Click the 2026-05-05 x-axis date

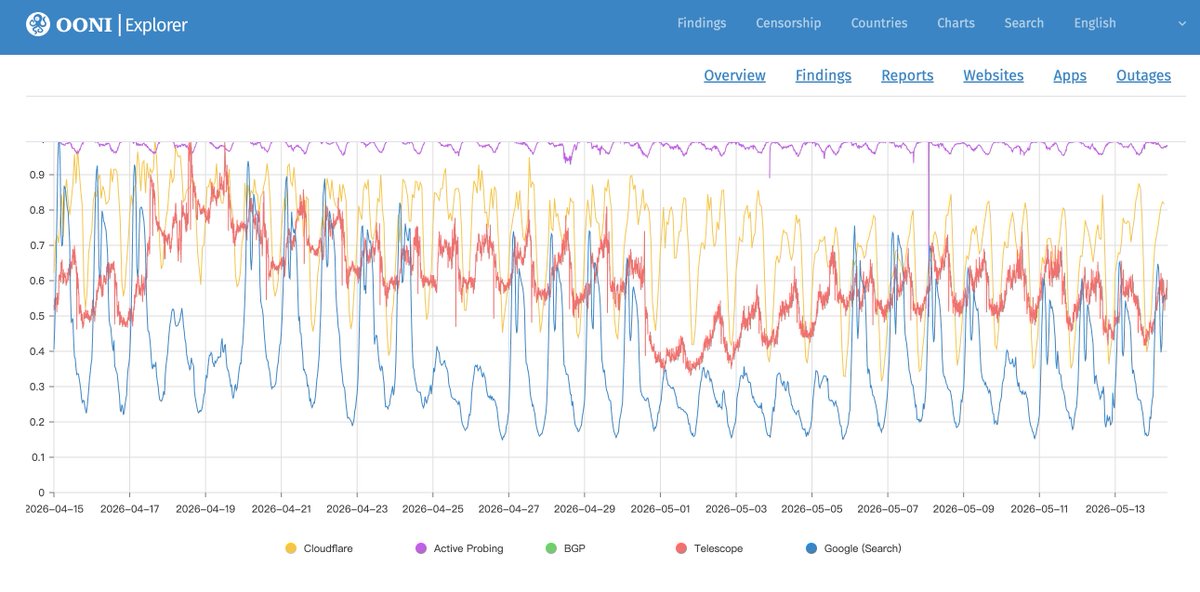(x=812, y=508)
